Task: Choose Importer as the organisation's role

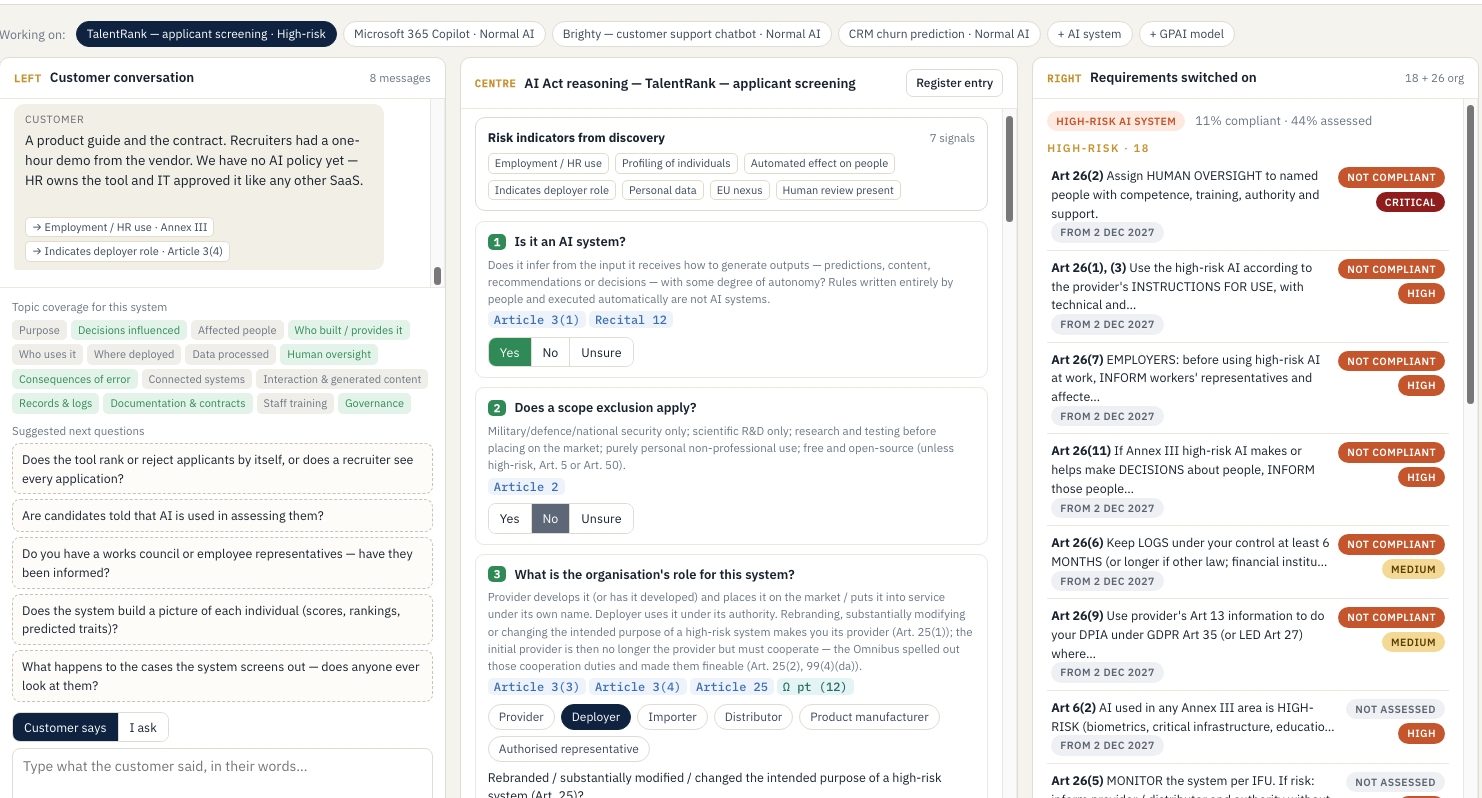Action: 672,717
